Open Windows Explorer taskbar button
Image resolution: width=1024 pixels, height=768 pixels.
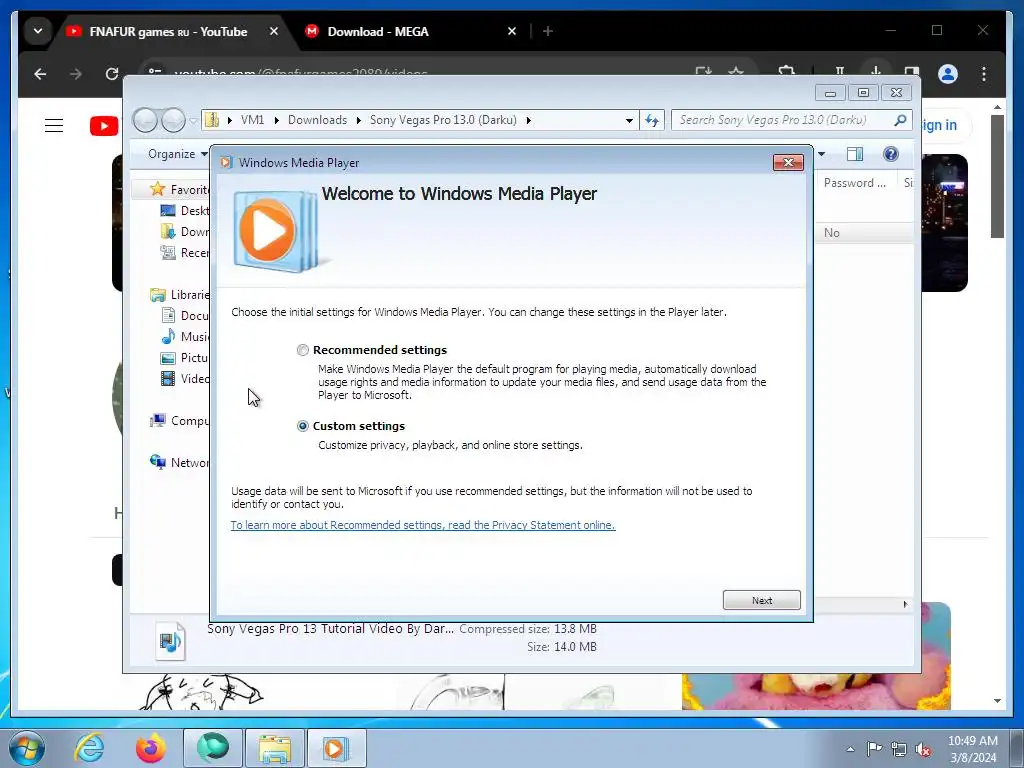pyautogui.click(x=275, y=748)
